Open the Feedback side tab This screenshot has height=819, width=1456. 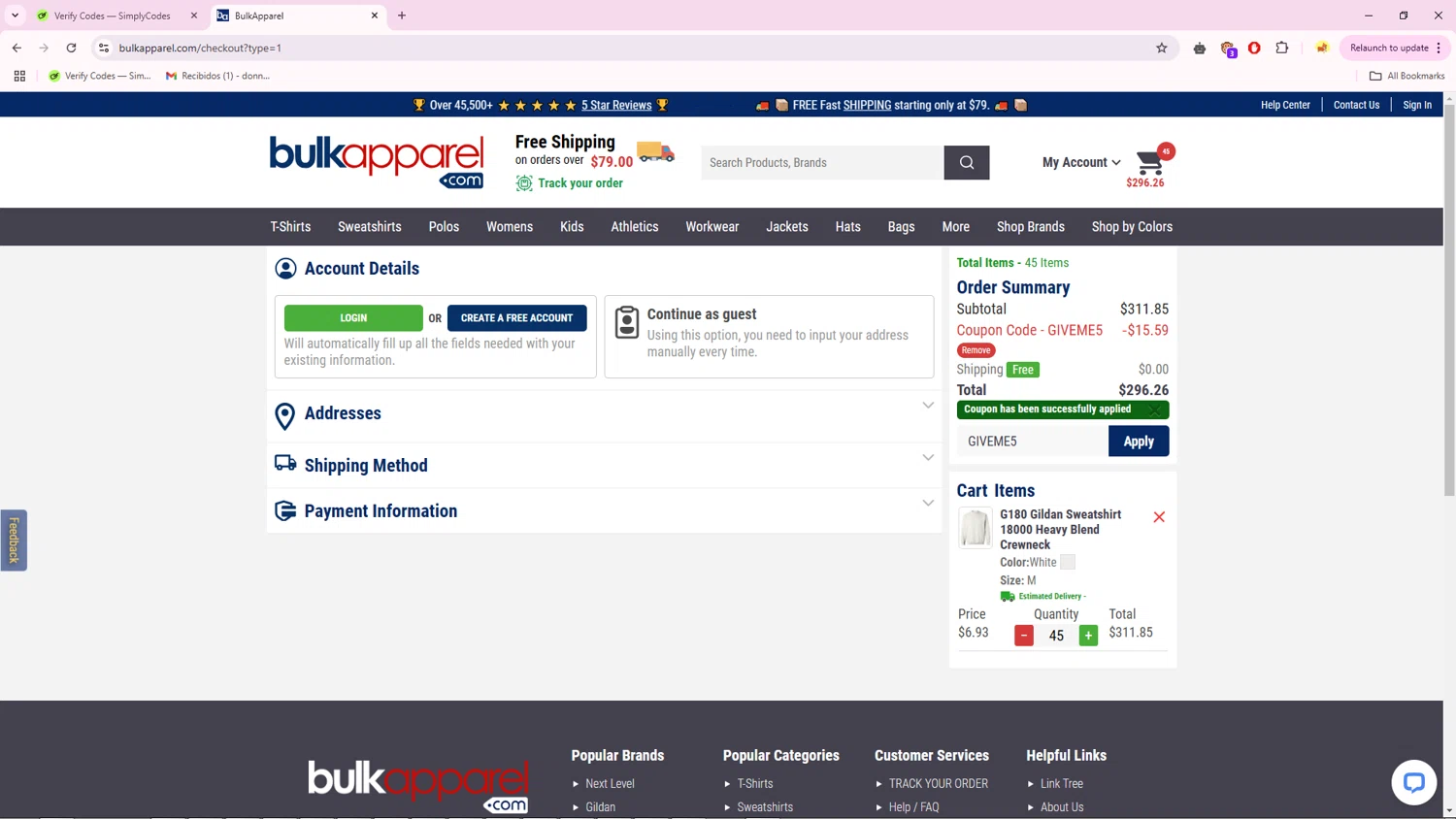click(14, 541)
